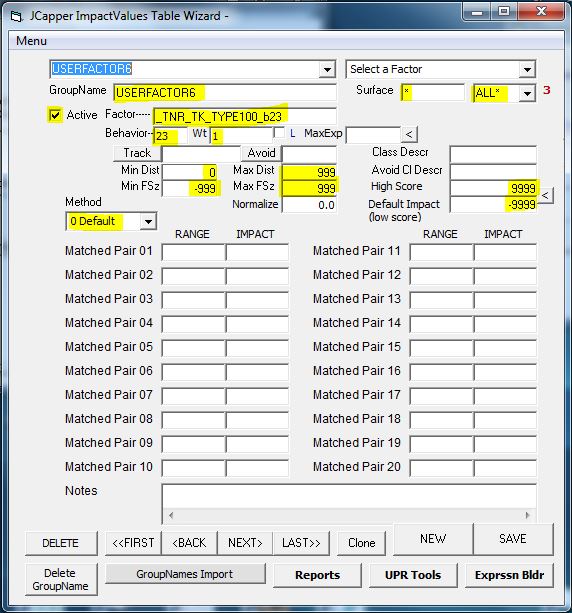The width and height of the screenshot is (572, 613).
Task: Click the Avoid Cl Descr input field
Action: click(493, 171)
